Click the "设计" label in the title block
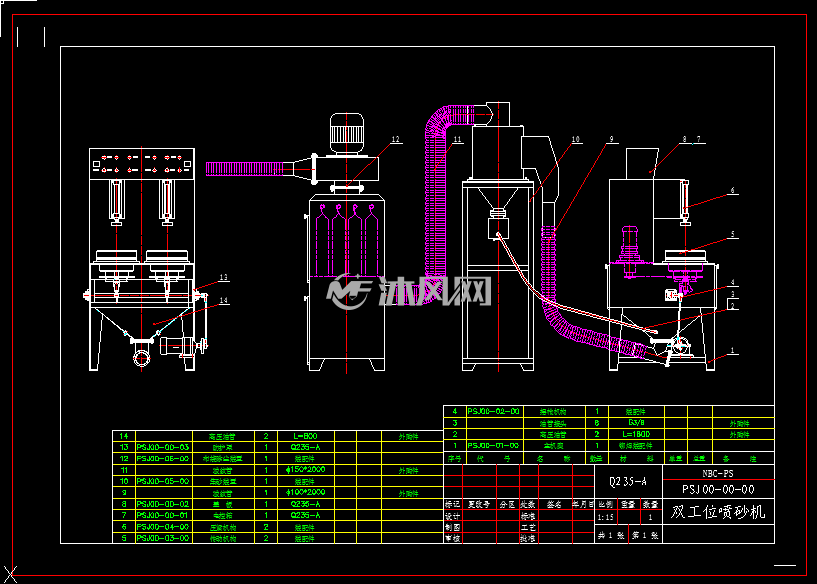The image size is (817, 584). 452,516
